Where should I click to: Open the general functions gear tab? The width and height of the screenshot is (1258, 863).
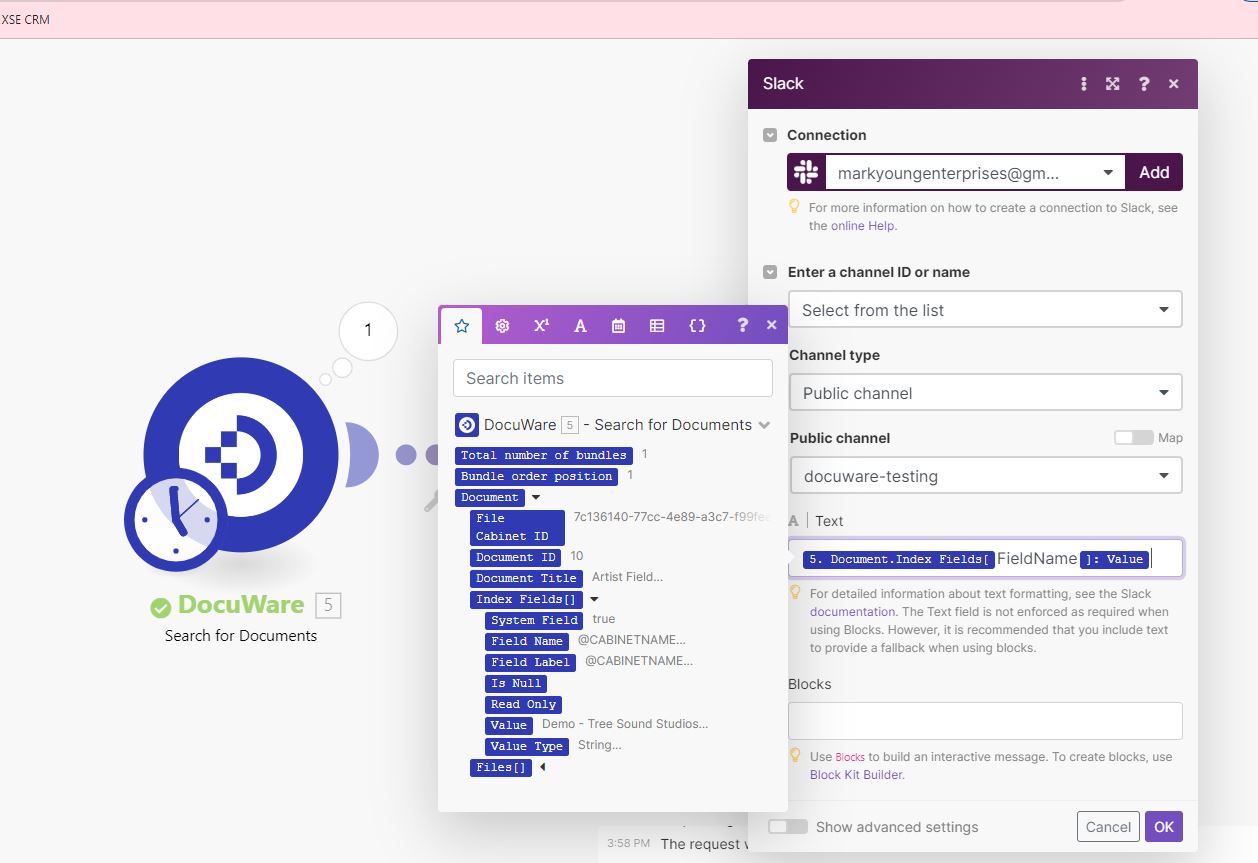point(502,325)
